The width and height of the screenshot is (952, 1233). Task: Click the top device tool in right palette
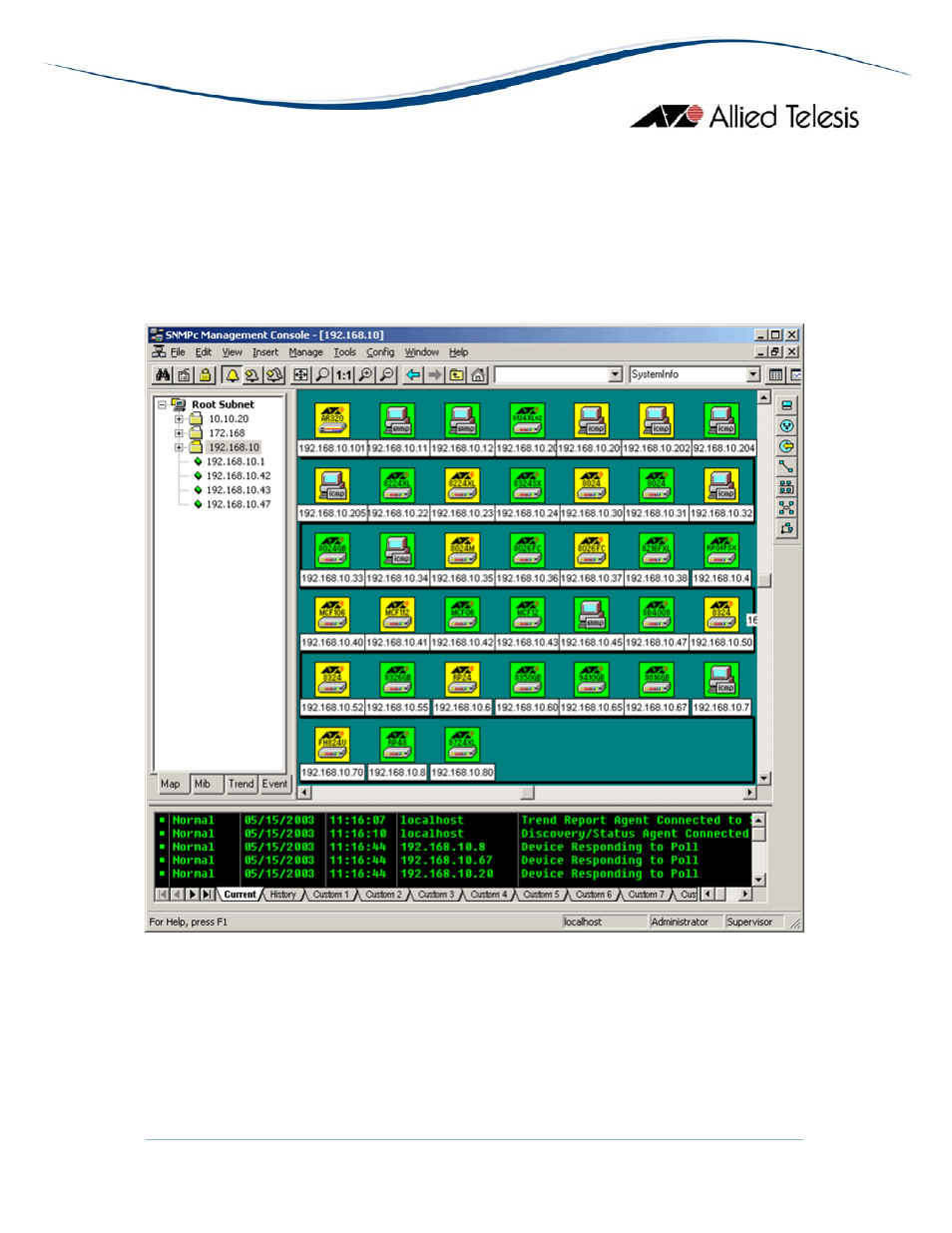point(786,405)
